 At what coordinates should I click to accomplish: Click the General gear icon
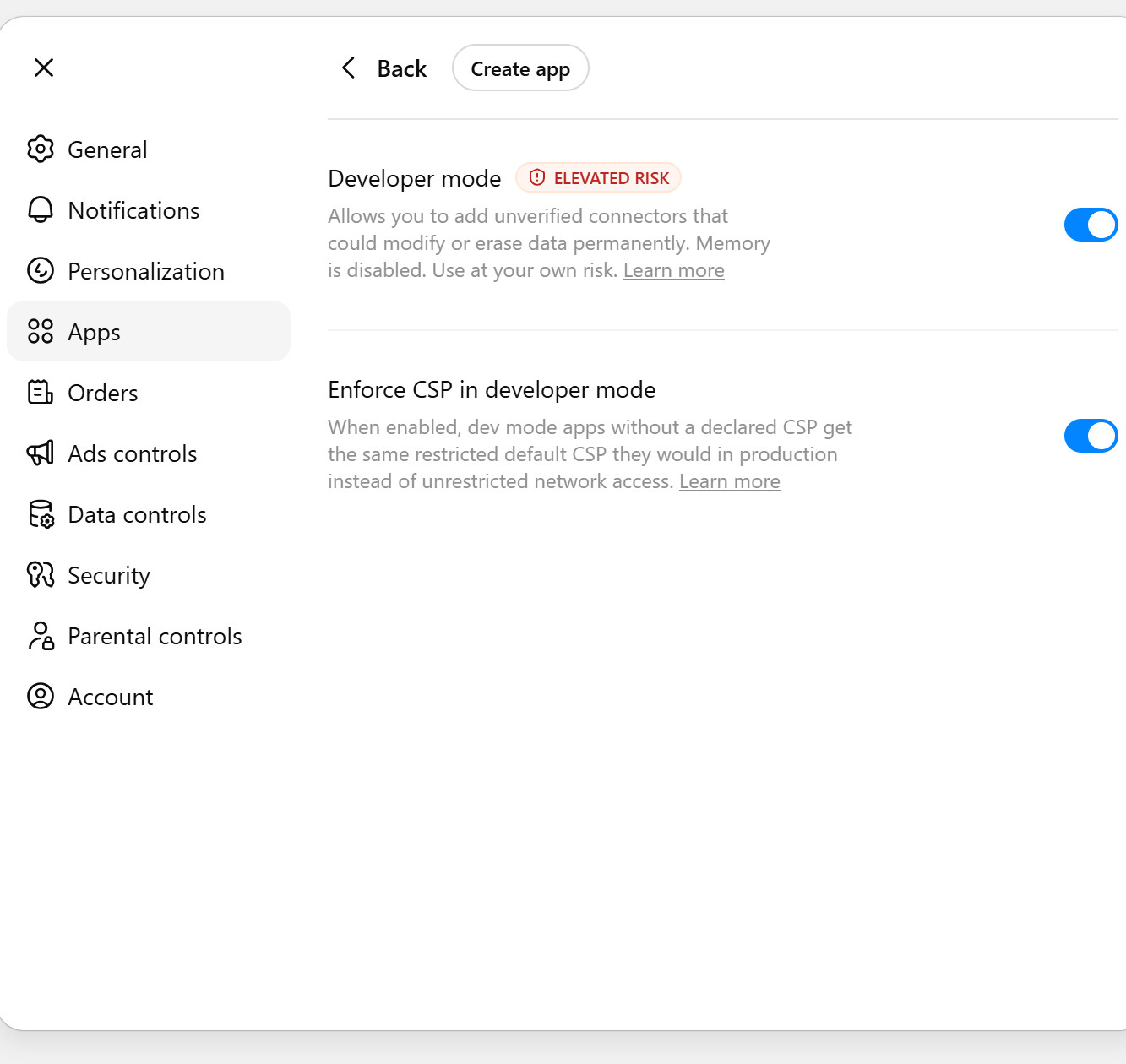[41, 149]
